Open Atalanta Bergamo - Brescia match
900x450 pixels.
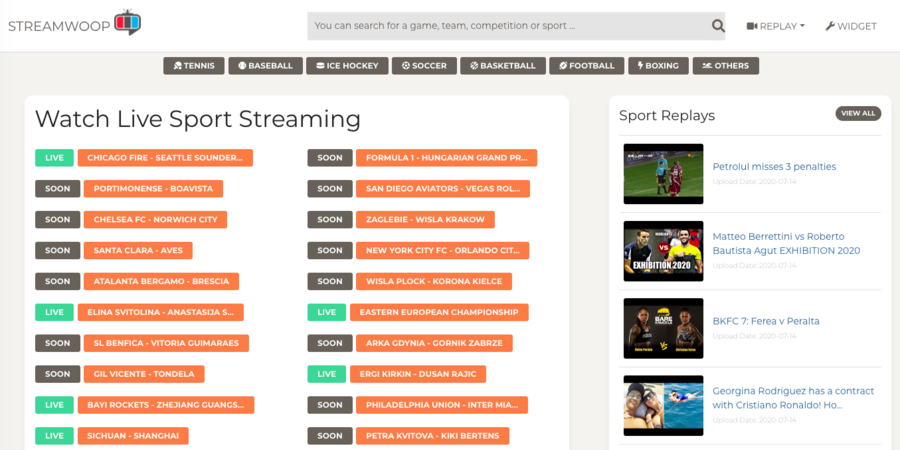(x=161, y=281)
